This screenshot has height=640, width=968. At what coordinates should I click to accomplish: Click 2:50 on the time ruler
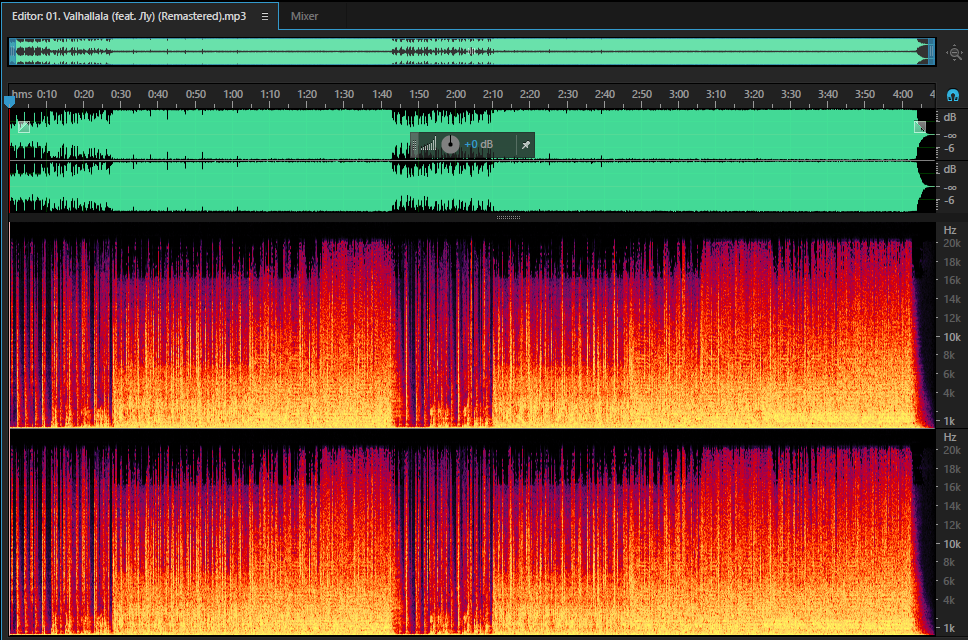[x=641, y=94]
